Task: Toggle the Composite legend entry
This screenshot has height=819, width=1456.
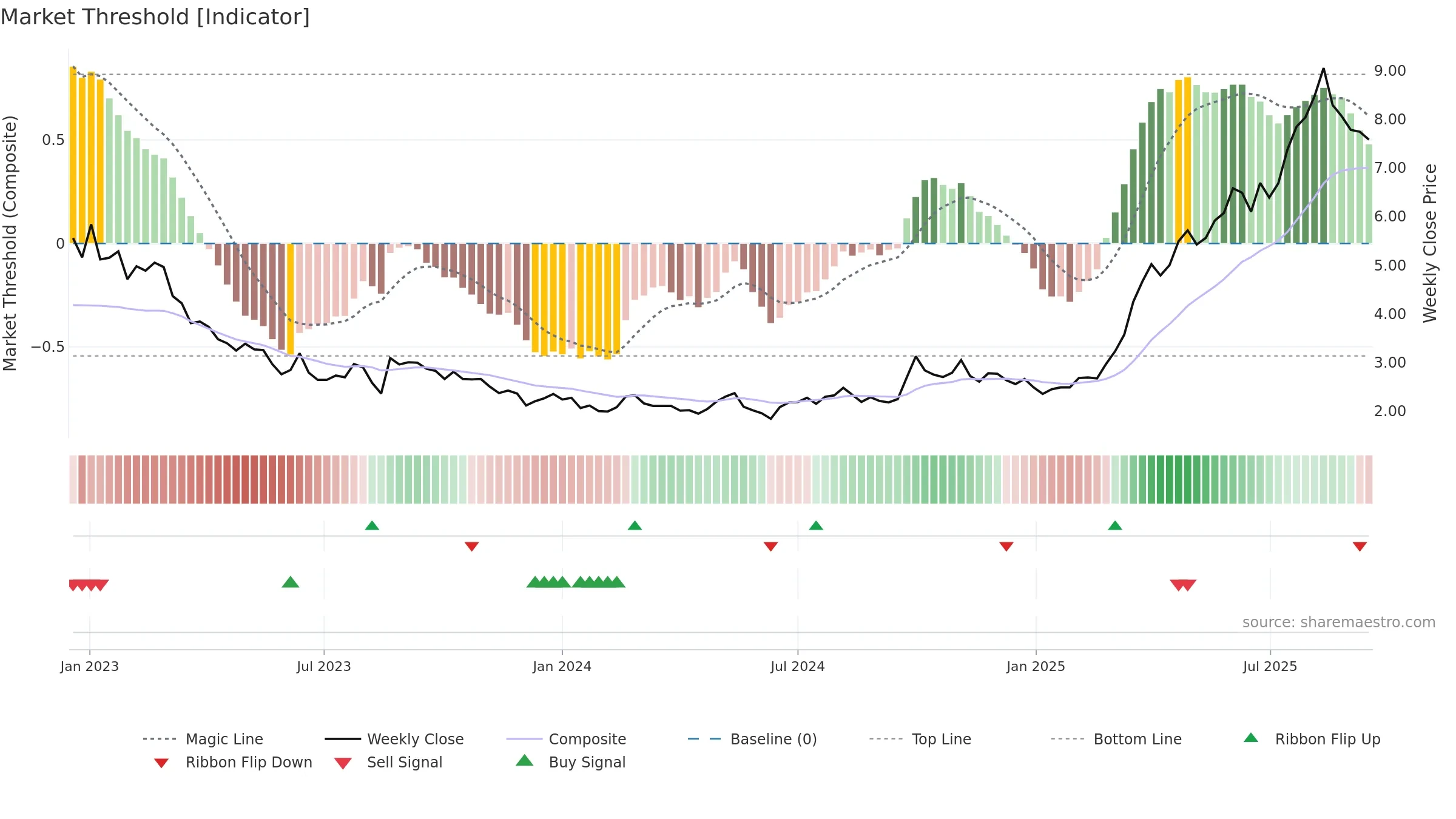Action: (566, 739)
